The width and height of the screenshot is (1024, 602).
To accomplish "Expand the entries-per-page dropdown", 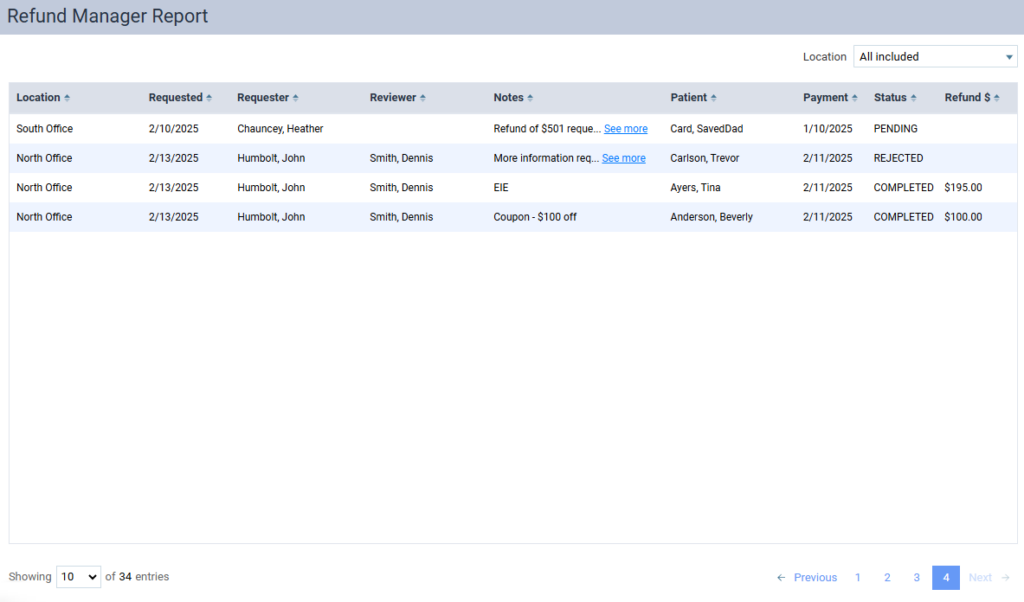I will (x=79, y=577).
